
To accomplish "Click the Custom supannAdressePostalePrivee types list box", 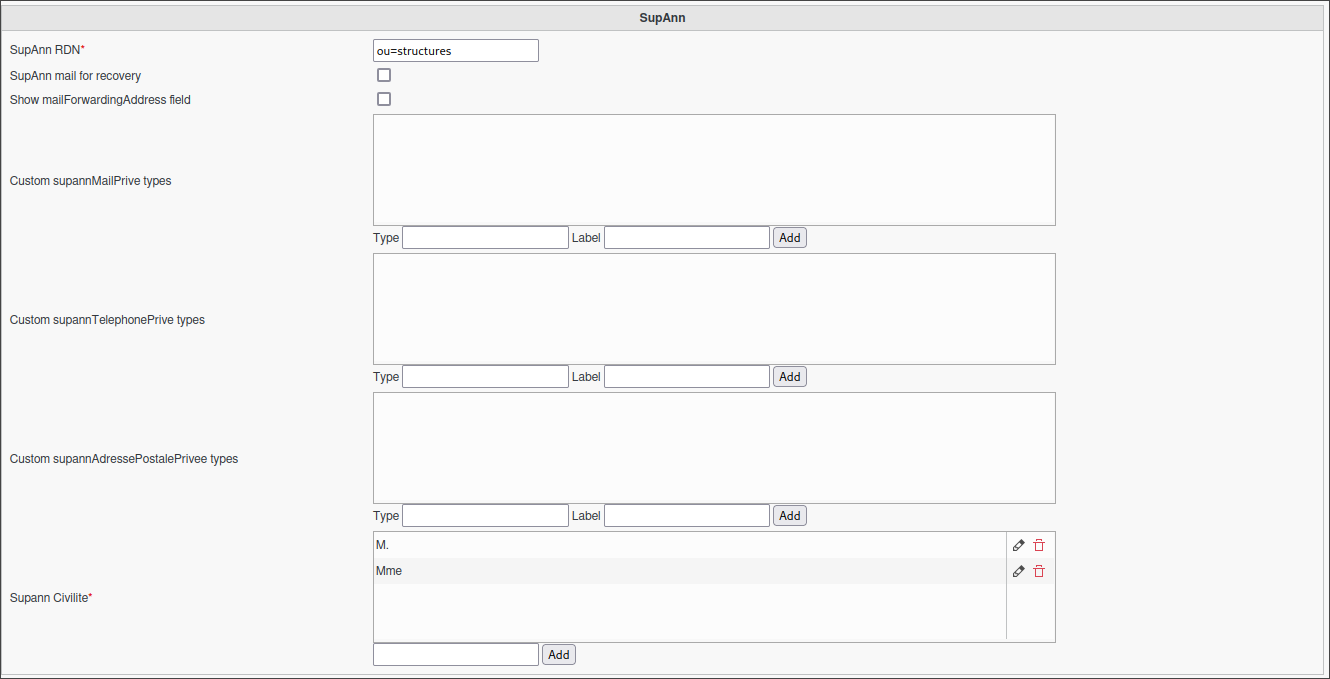I will (714, 448).
